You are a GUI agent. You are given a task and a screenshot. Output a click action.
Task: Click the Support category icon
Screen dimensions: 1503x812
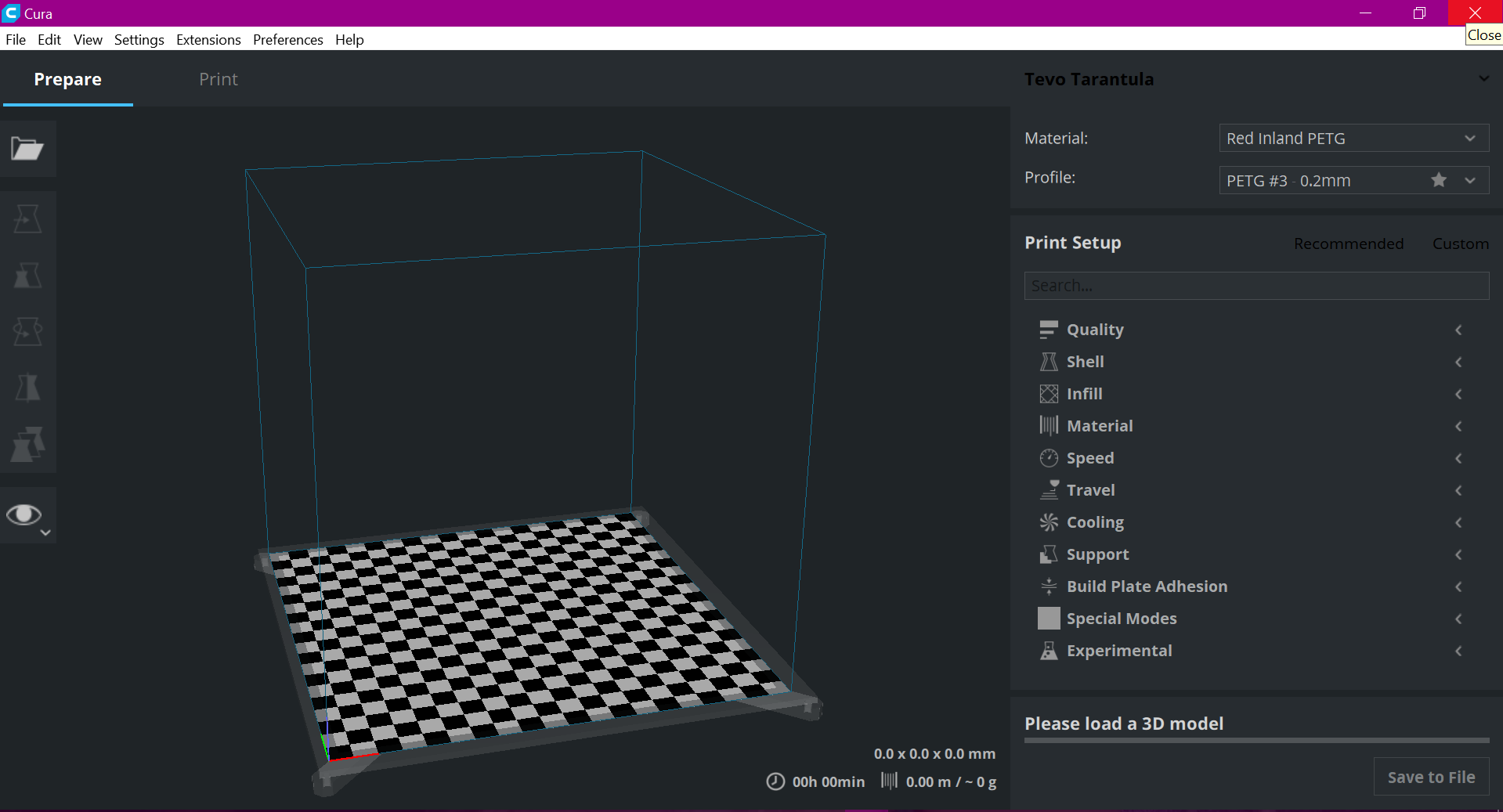(x=1049, y=554)
